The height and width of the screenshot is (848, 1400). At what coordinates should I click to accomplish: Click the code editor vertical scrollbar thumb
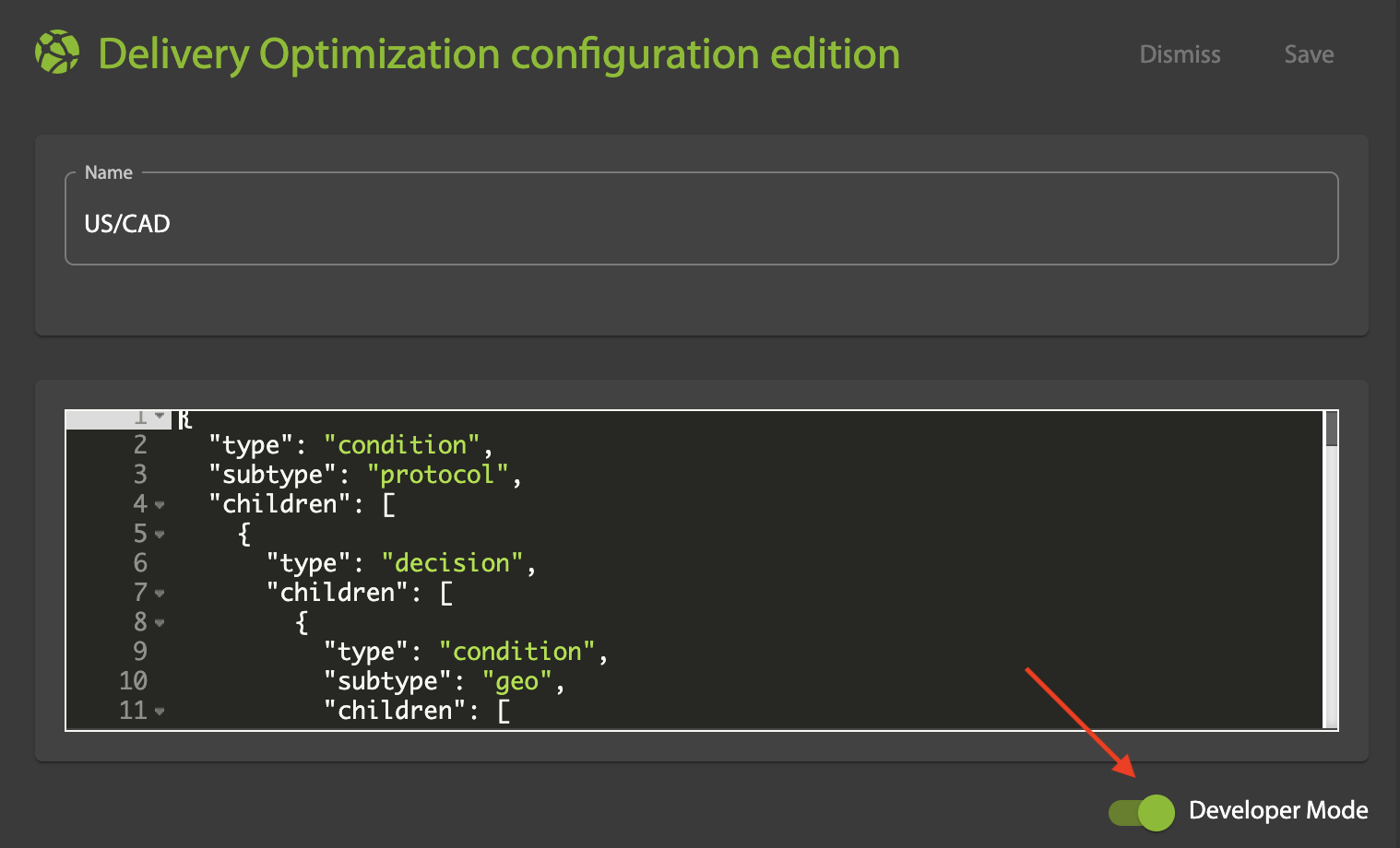1331,430
